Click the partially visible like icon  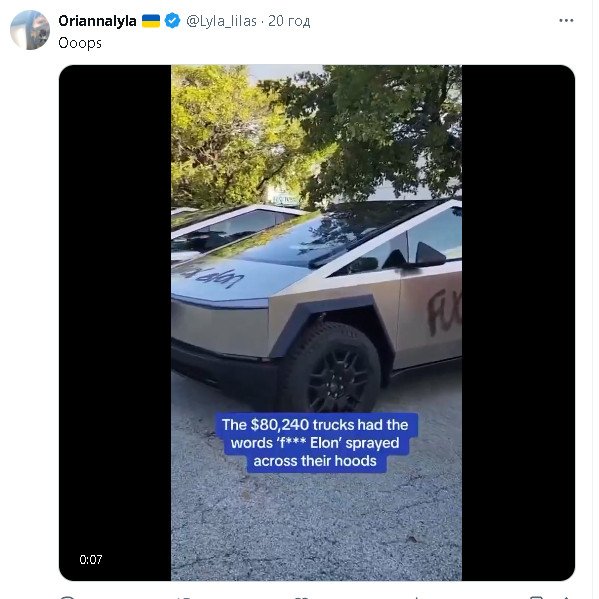pyautogui.click(x=302, y=597)
